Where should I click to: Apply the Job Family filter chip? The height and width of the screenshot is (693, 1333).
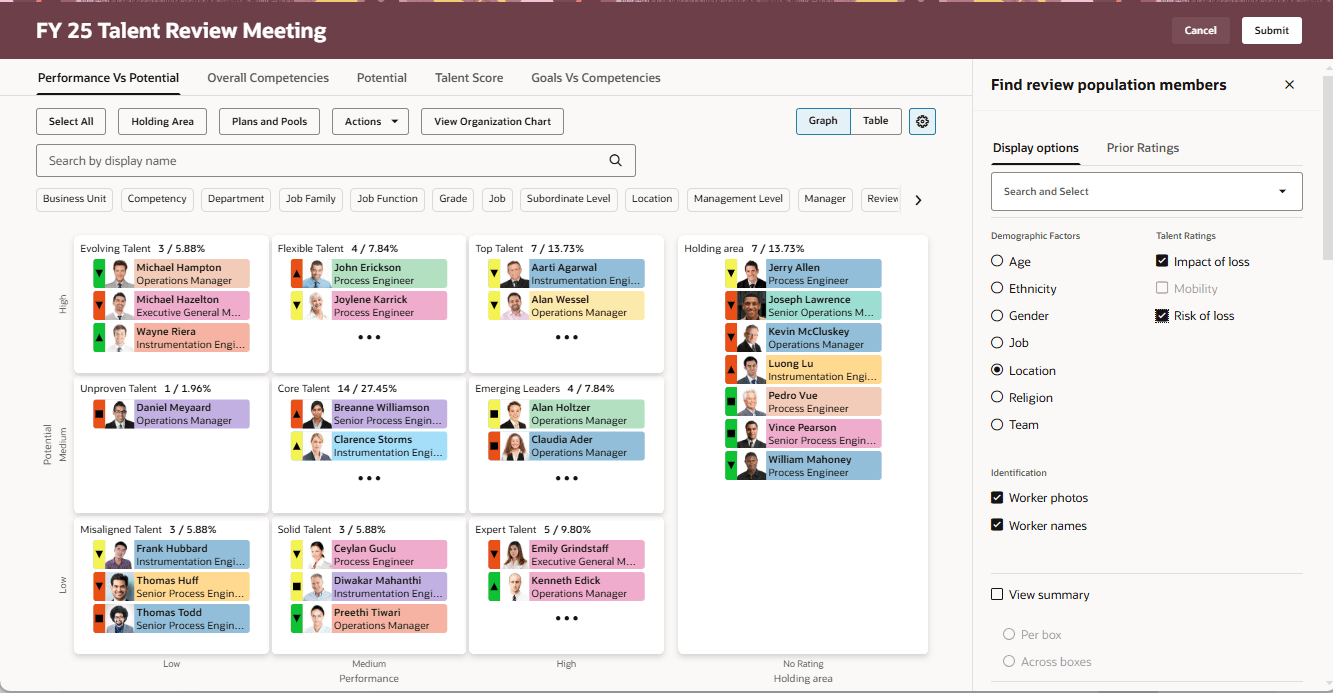click(310, 199)
